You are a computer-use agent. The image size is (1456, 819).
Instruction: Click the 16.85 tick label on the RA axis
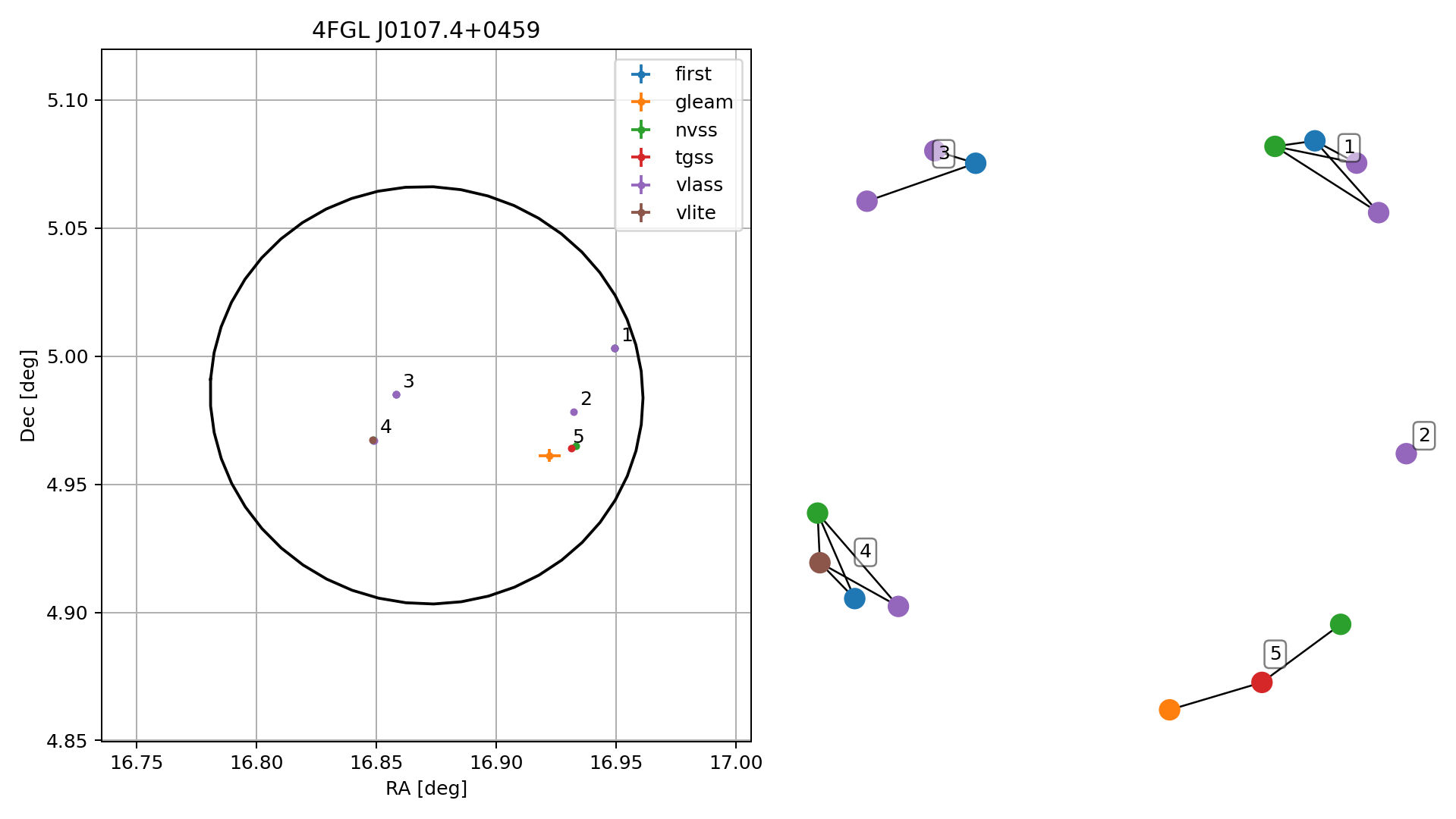pyautogui.click(x=376, y=763)
